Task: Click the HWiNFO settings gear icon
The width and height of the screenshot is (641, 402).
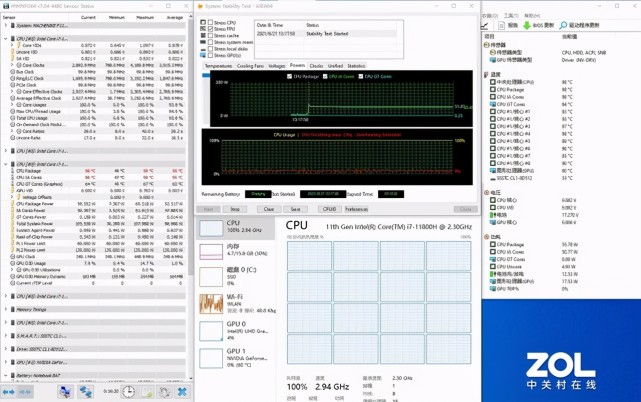Action: pyautogui.click(x=164, y=392)
